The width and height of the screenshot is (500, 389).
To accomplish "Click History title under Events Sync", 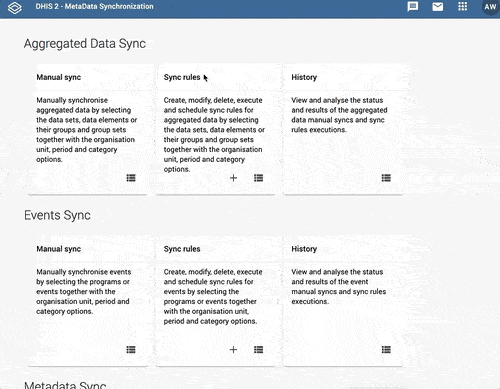I will pyautogui.click(x=304, y=249).
